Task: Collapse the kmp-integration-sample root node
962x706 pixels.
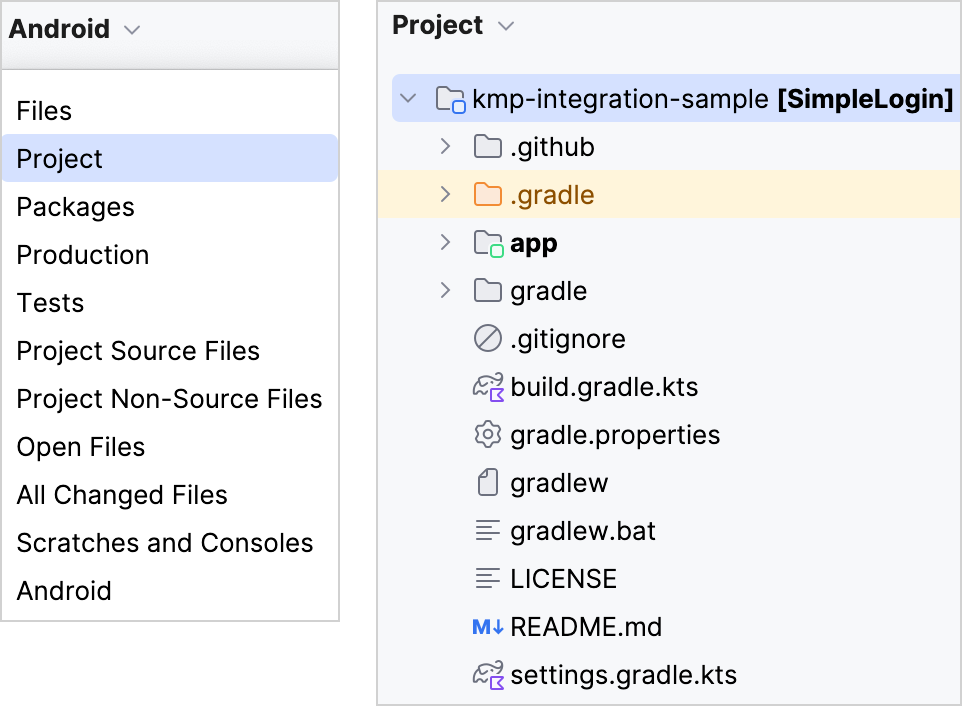Action: coord(407,98)
